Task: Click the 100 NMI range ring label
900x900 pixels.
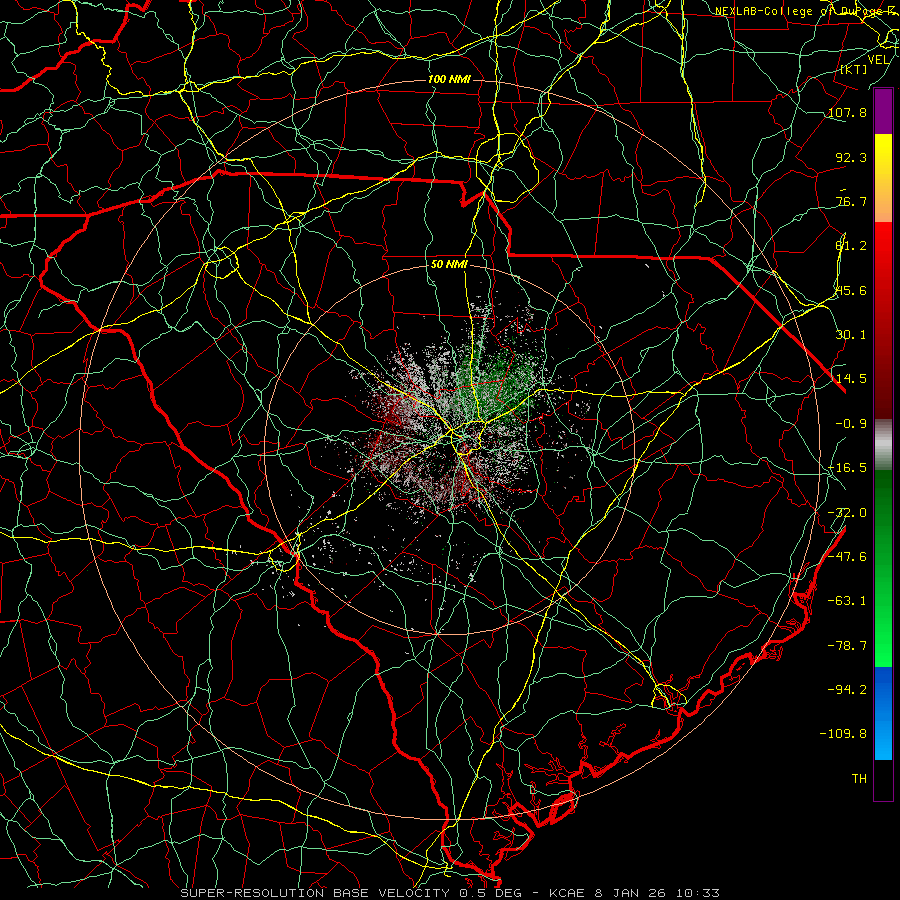Action: 449,79
